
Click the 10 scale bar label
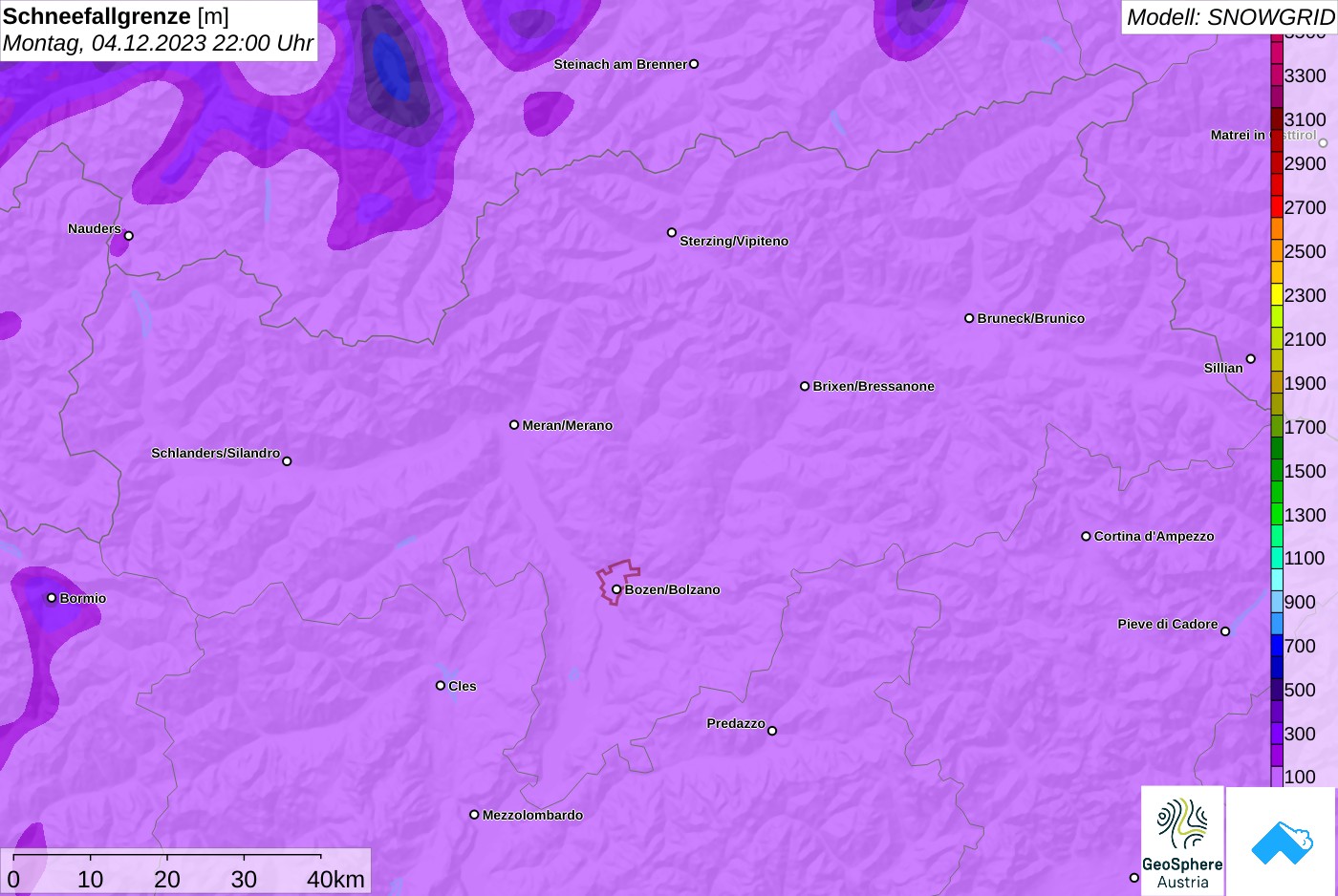pos(91,880)
